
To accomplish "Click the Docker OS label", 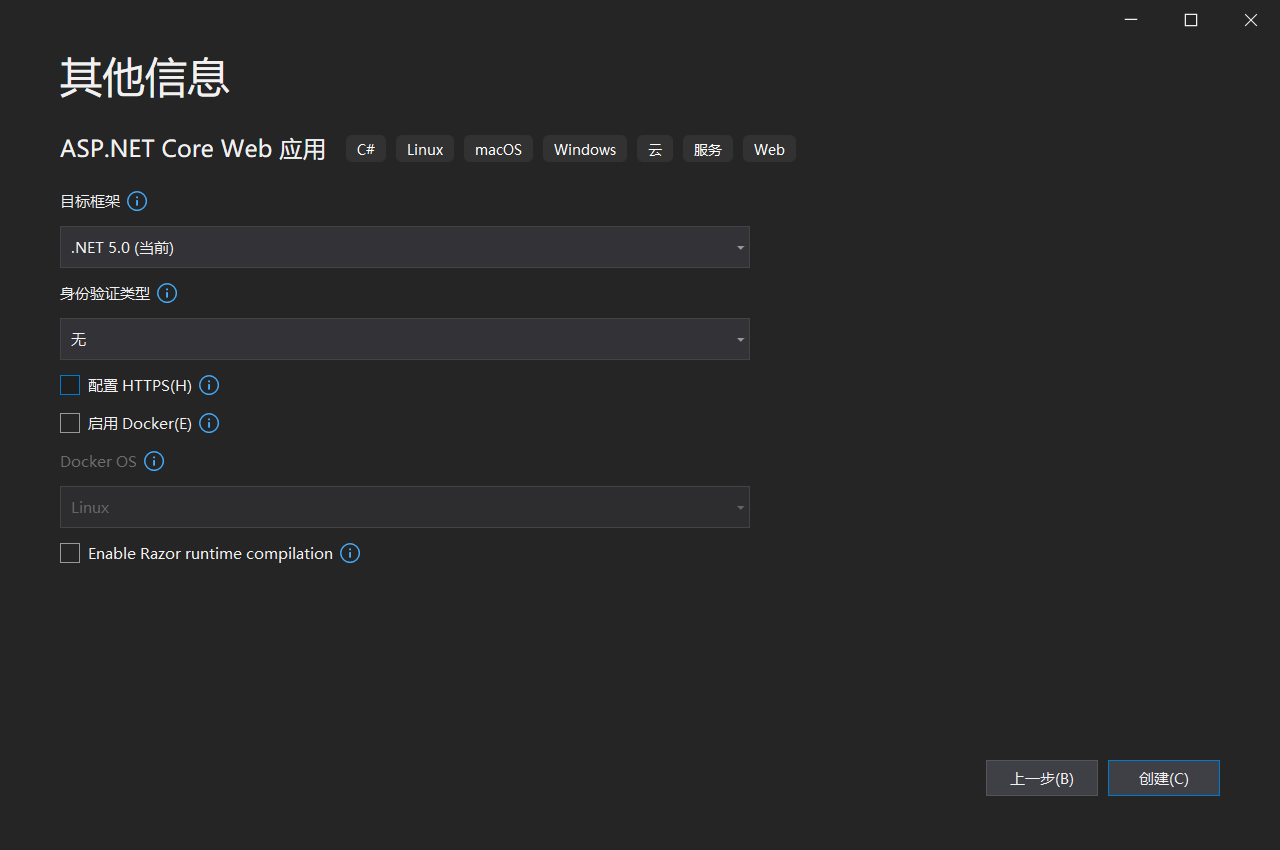I will pyautogui.click(x=98, y=461).
